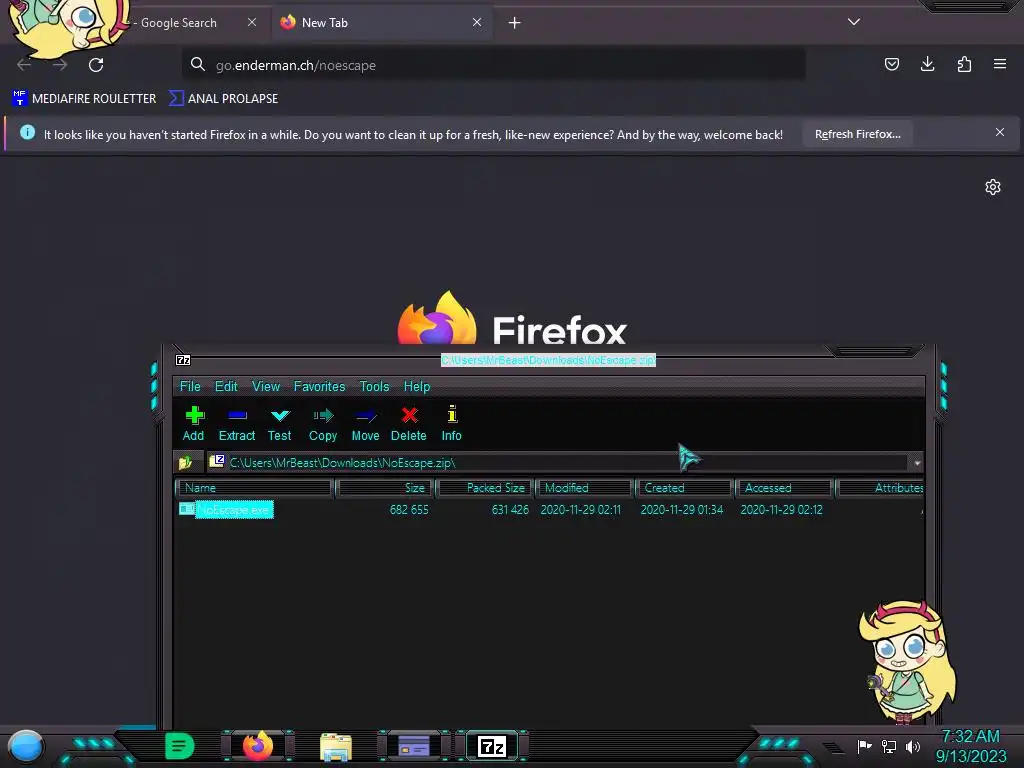The width and height of the screenshot is (1024, 768).
Task: Switch to 7-Zip from the taskbar
Action: point(492,746)
